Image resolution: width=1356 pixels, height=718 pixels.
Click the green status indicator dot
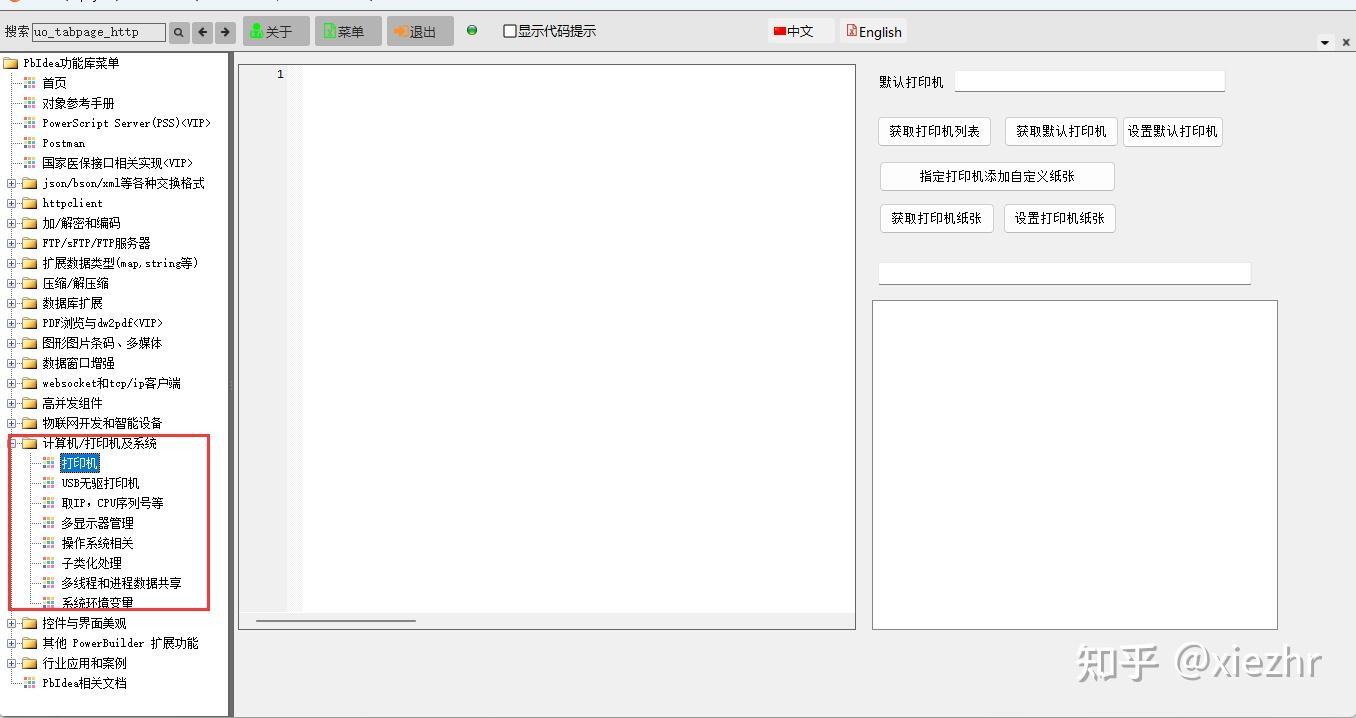(x=472, y=30)
